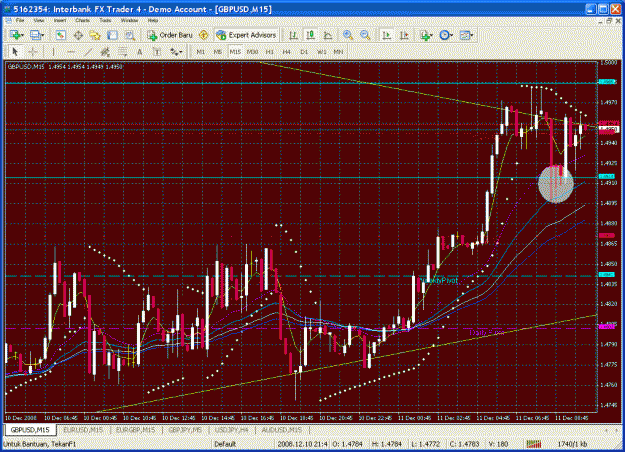Click the WeeklyPivot label on chart
The height and width of the screenshot is (452, 625).
coord(439,281)
